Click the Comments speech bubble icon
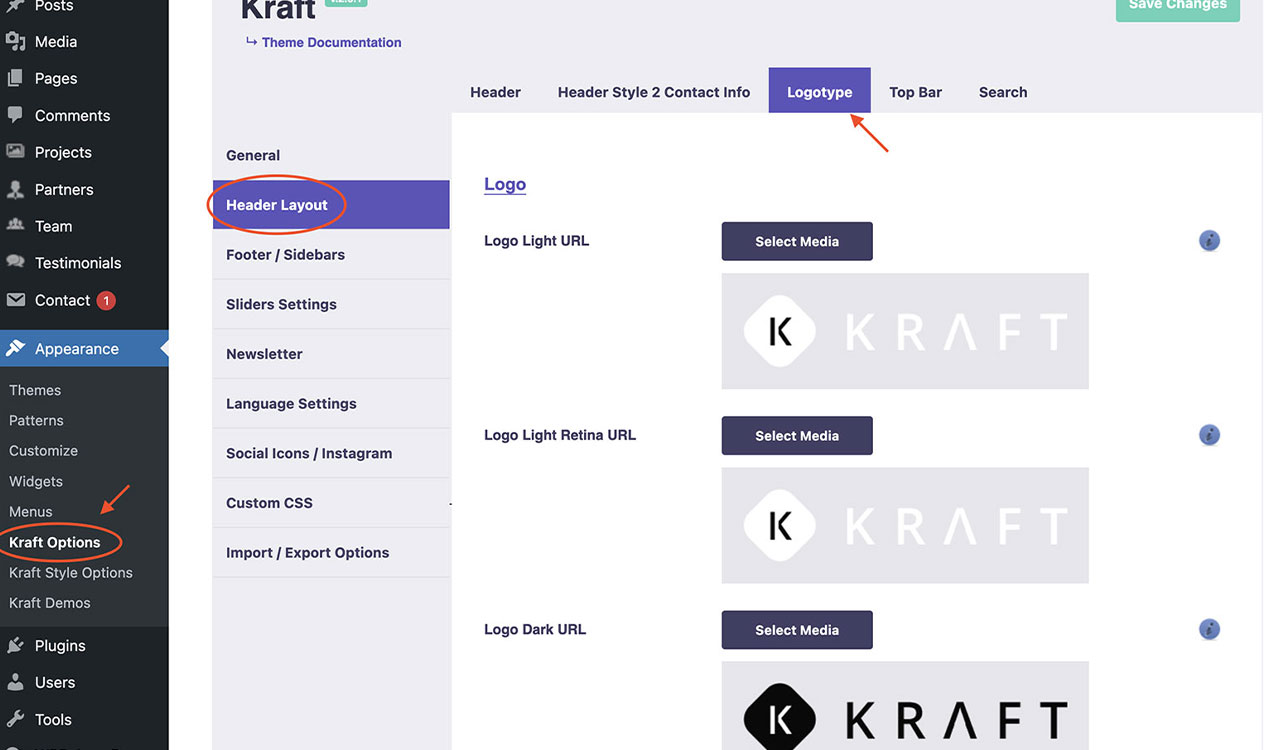The image size is (1265, 750). point(15,116)
